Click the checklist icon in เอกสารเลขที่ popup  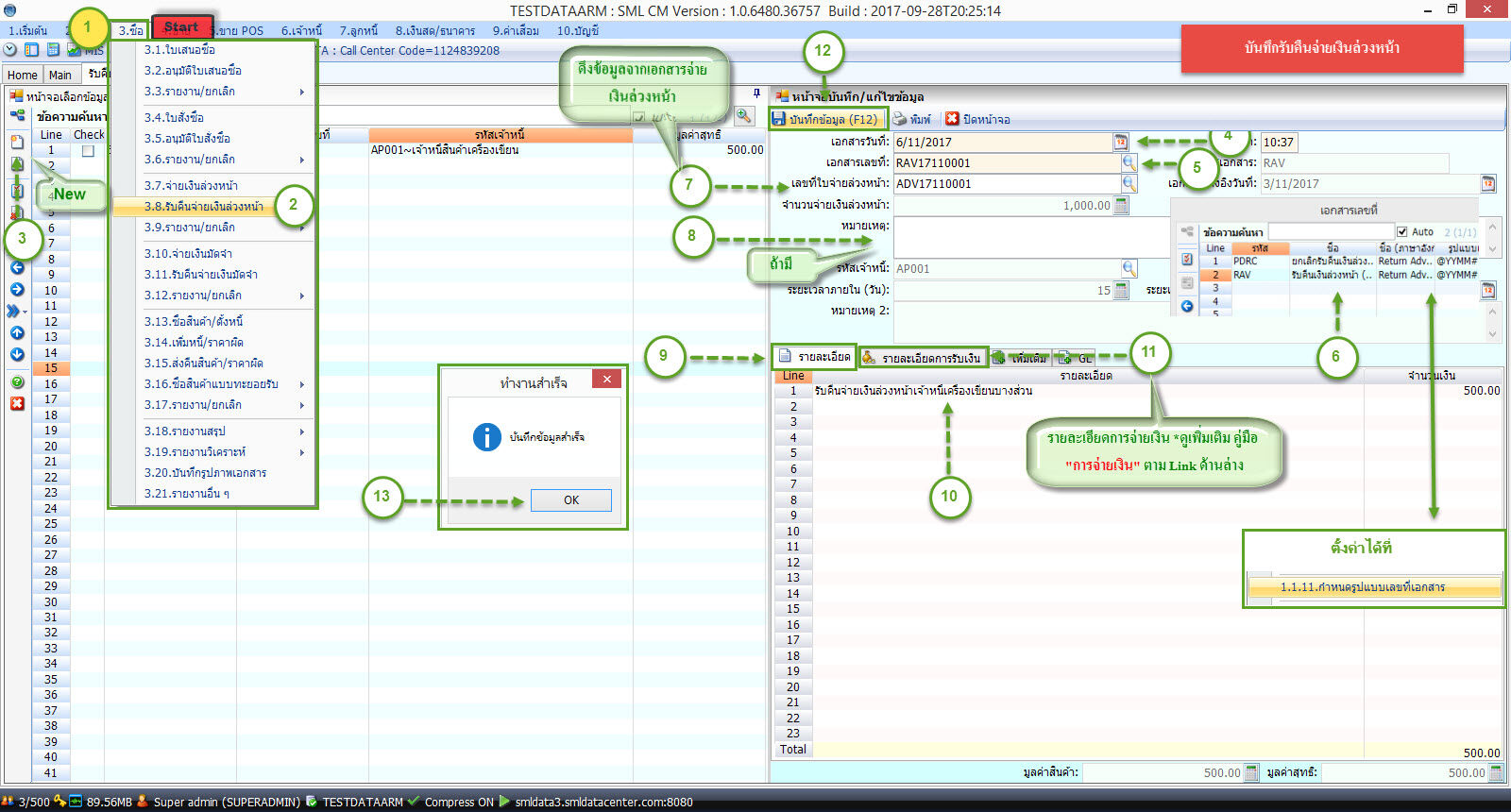[1187, 259]
